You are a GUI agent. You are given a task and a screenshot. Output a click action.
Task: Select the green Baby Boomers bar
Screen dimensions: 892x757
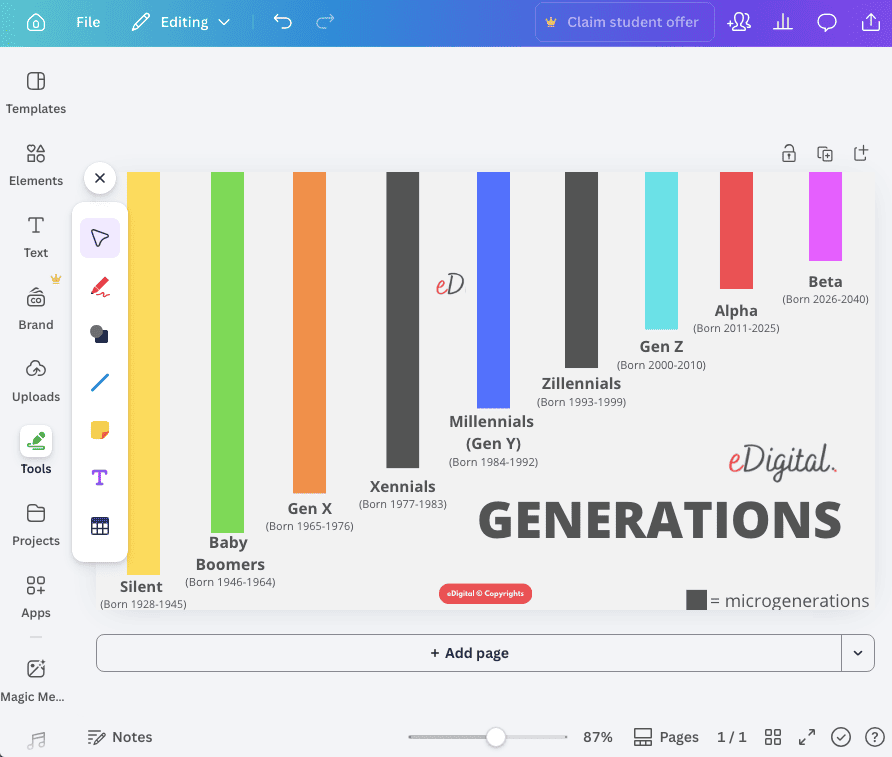(228, 352)
